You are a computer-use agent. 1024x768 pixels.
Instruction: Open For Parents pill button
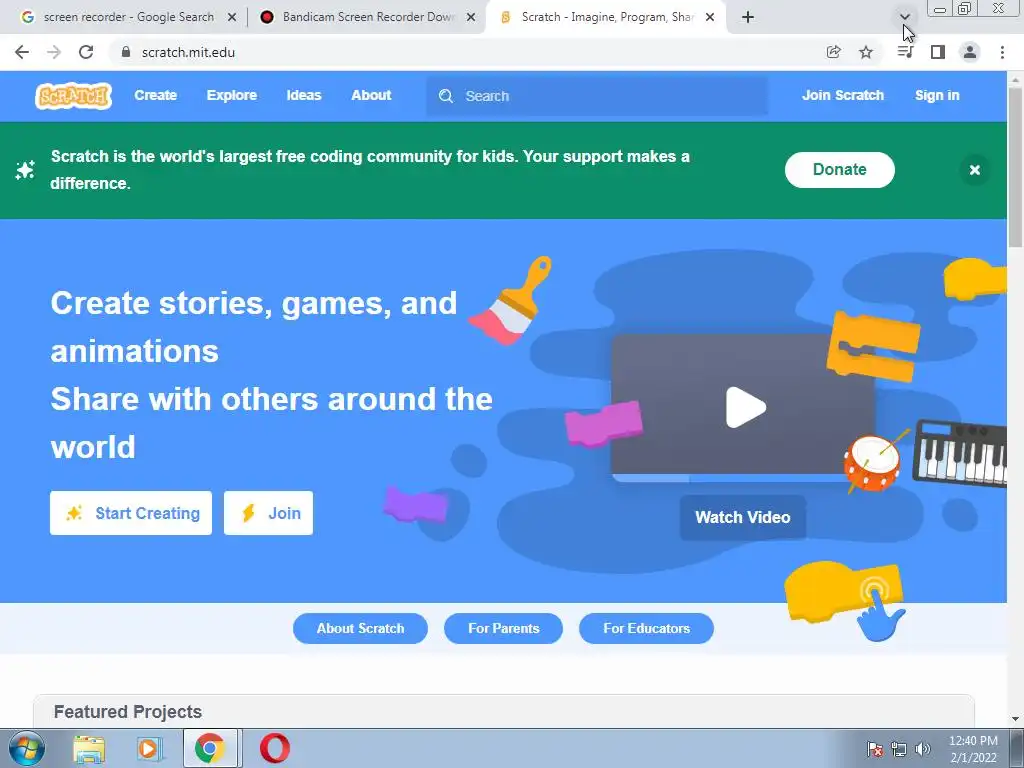(x=504, y=628)
